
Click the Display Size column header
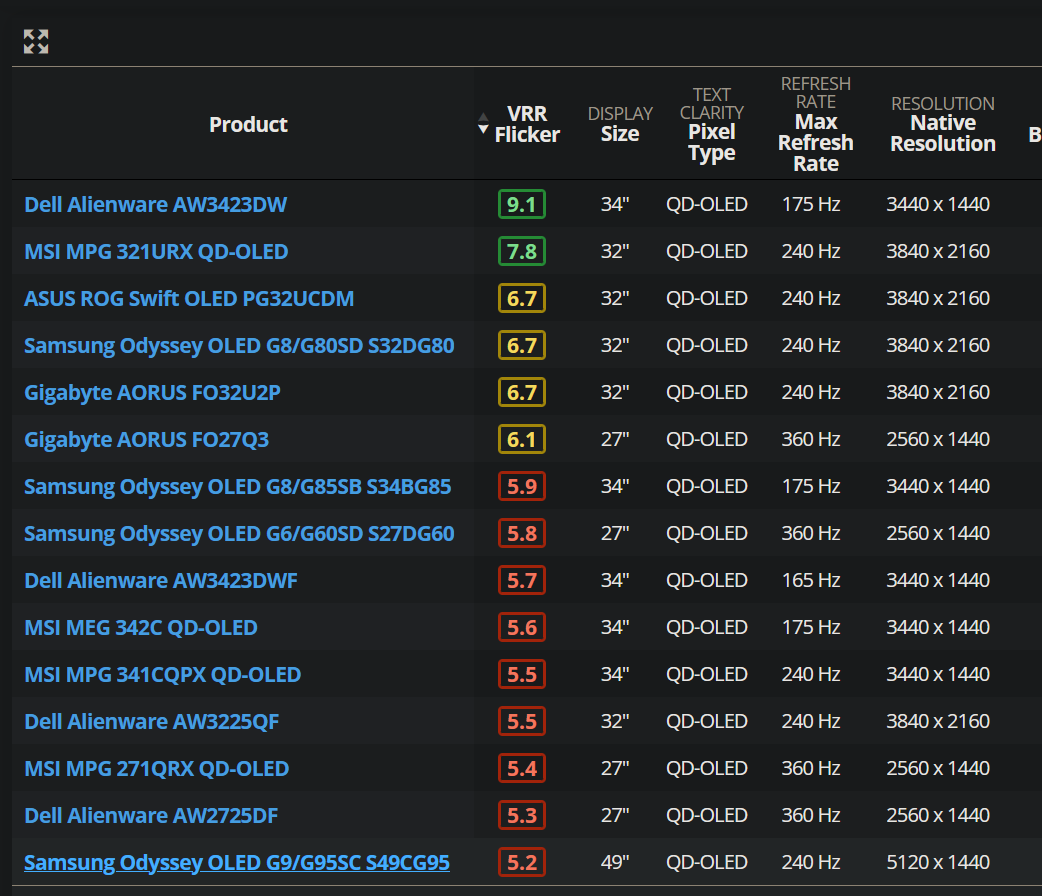(x=620, y=124)
